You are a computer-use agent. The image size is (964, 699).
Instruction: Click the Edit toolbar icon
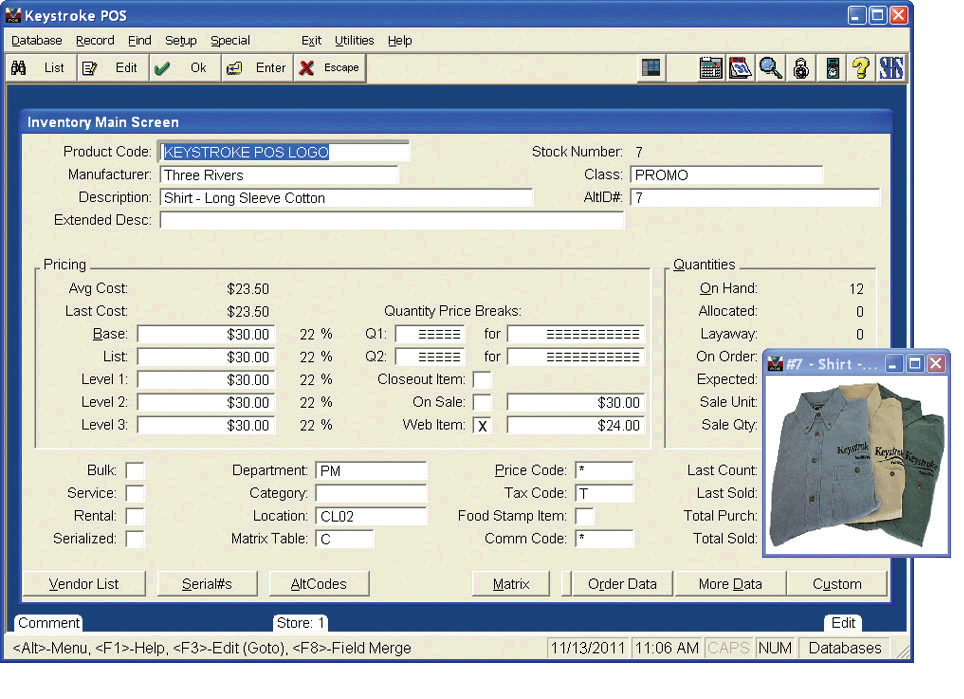[90, 68]
